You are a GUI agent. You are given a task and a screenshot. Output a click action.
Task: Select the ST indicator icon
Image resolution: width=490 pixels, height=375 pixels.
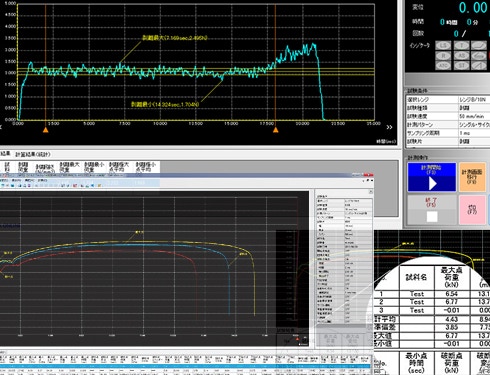pyautogui.click(x=461, y=66)
